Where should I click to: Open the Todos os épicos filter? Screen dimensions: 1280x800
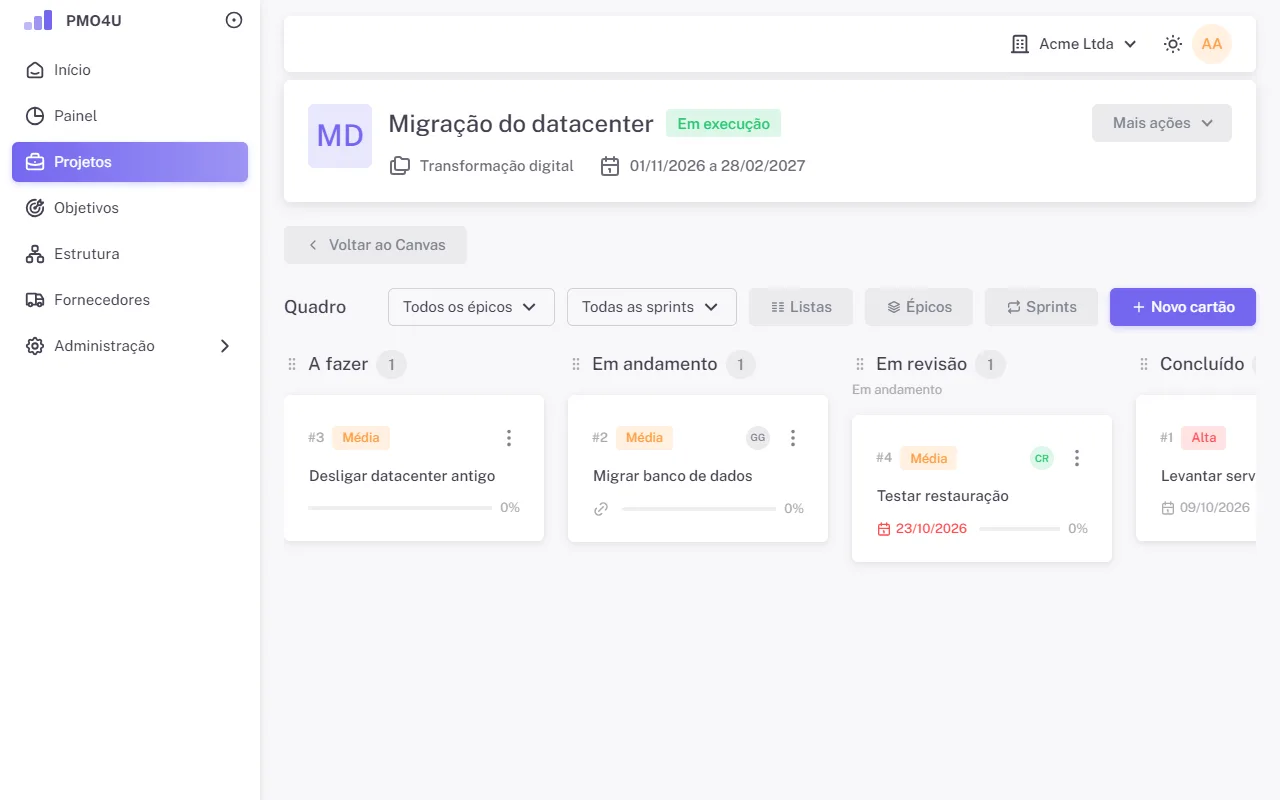[x=471, y=307]
